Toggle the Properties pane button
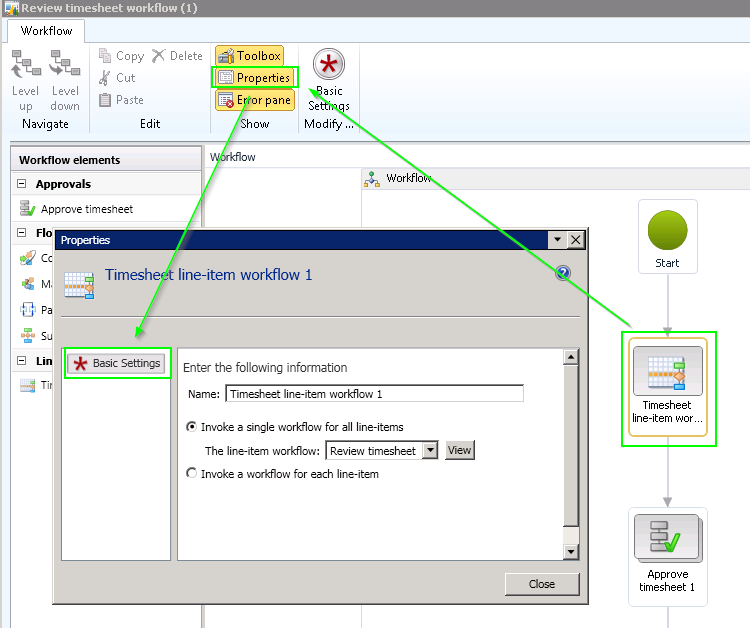 255,78
